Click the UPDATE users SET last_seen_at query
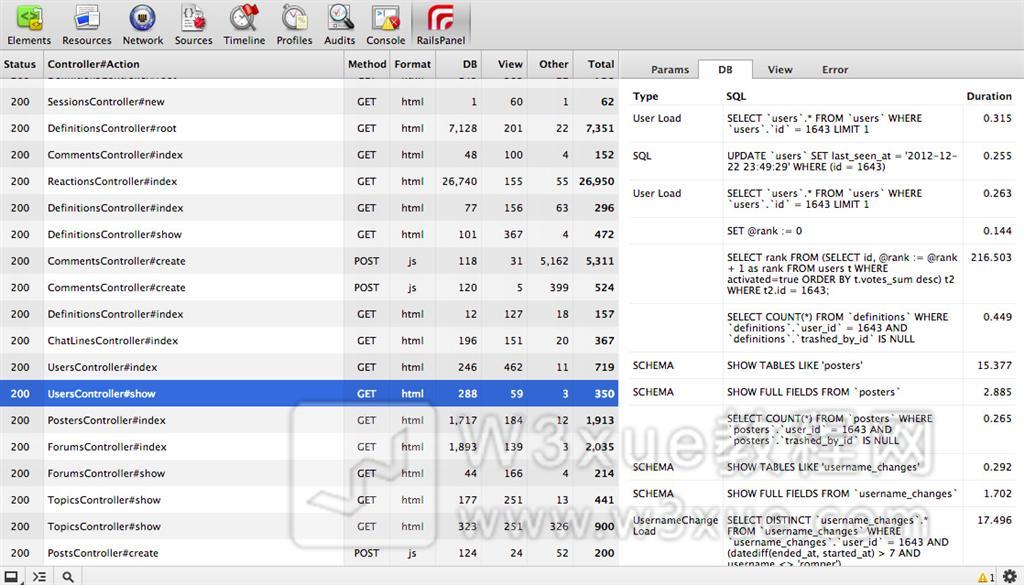Viewport: 1024px width, 585px height. [842, 161]
